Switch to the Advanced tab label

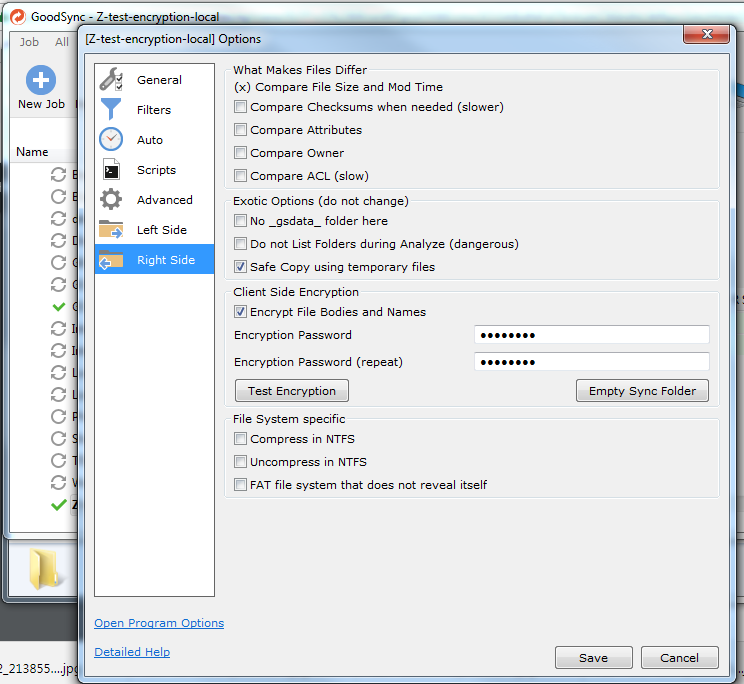(165, 200)
